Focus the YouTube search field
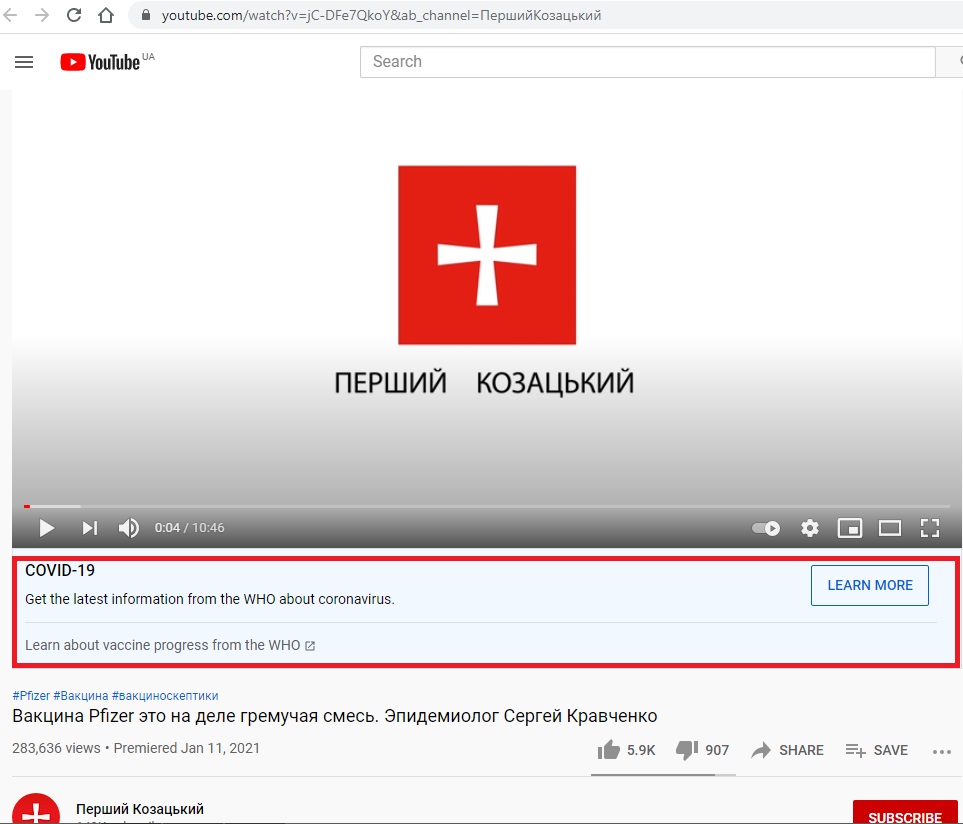The height and width of the screenshot is (824, 963). tap(647, 61)
